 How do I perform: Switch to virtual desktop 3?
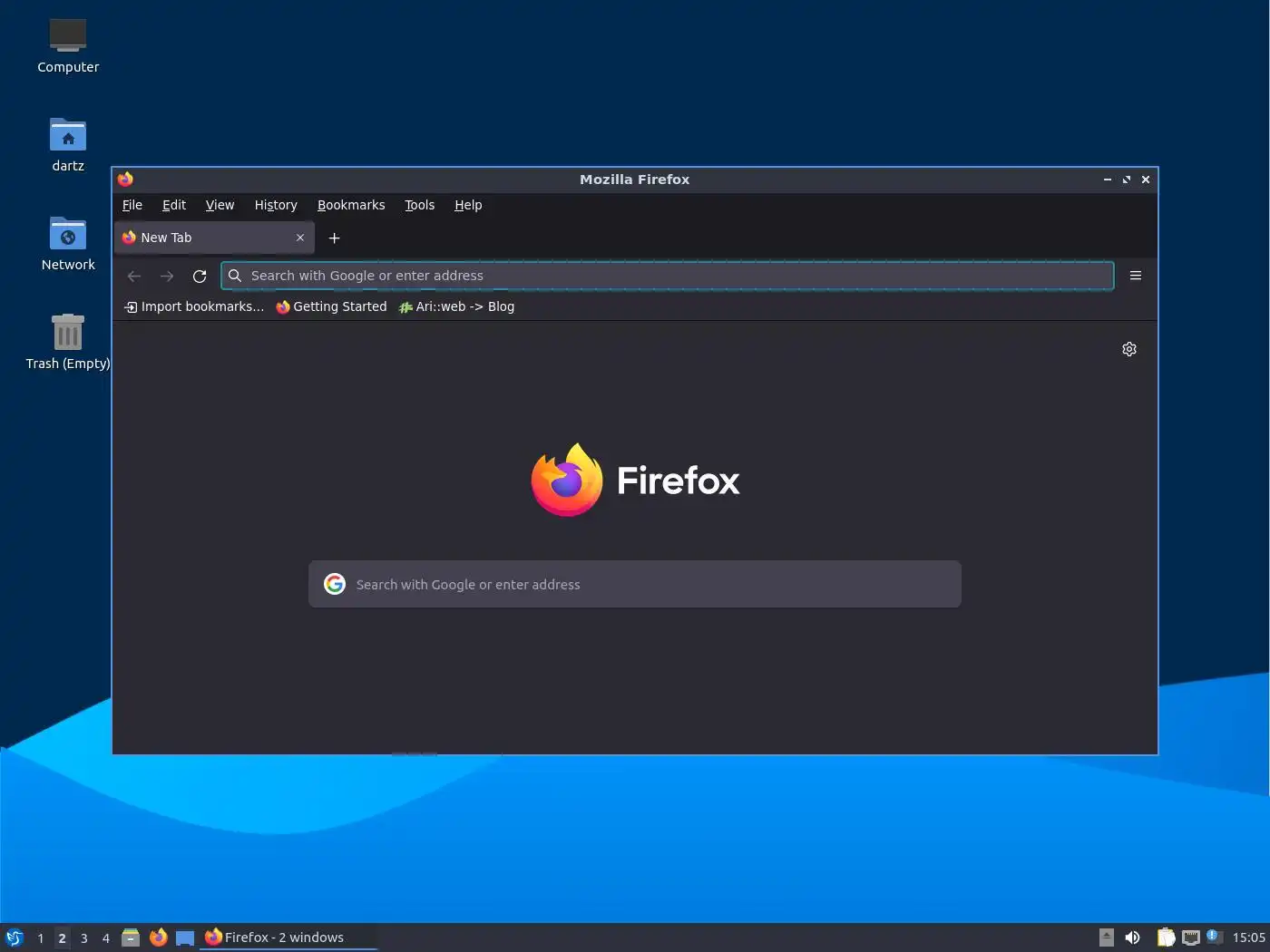[83, 938]
